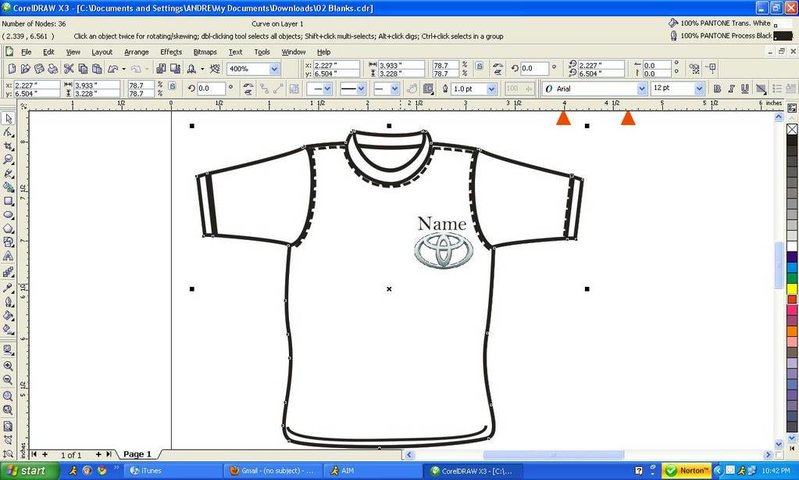Open the Arrange menu
The image size is (799, 480).
coord(137,52)
